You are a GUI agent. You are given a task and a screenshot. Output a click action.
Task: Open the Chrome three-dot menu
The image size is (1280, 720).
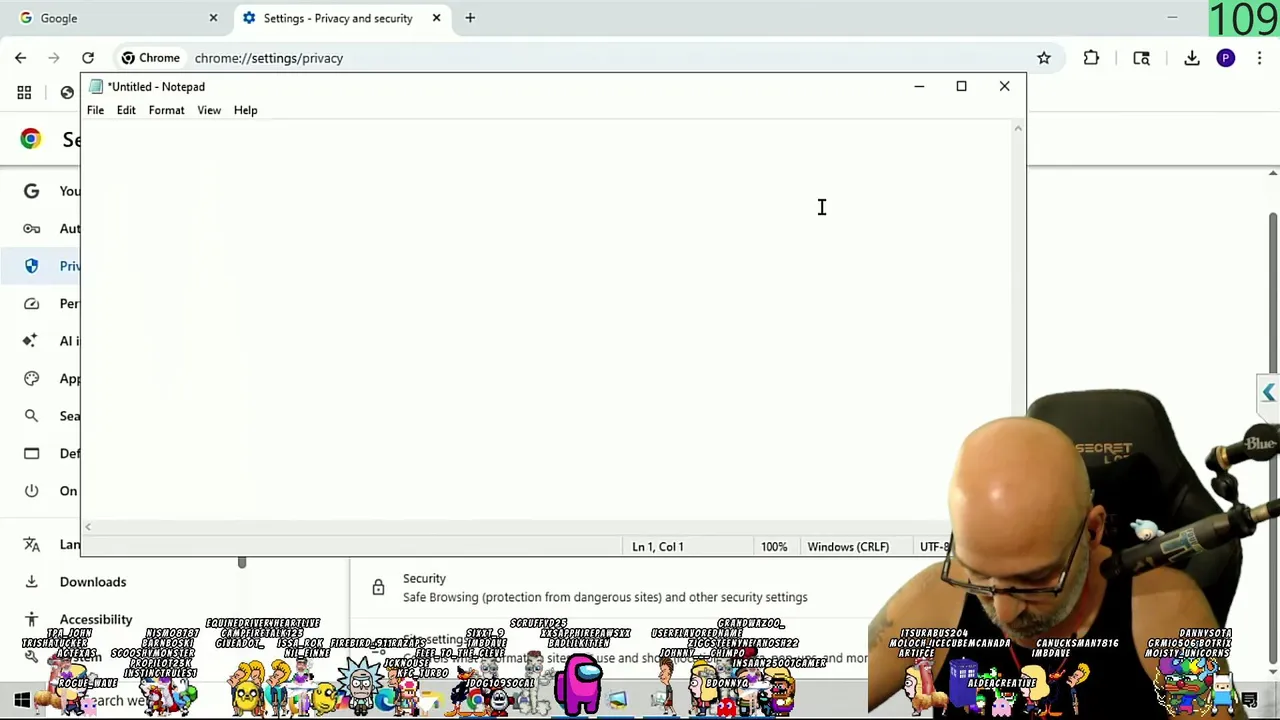pyautogui.click(x=1260, y=58)
